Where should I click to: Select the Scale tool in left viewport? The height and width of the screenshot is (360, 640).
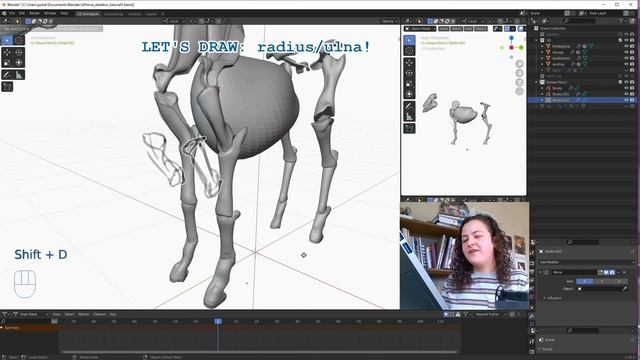[x=7, y=62]
